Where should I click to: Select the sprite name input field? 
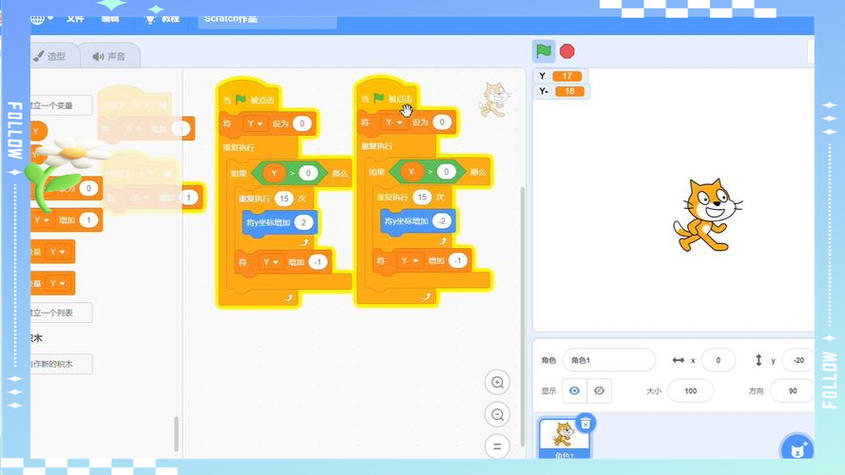609,360
